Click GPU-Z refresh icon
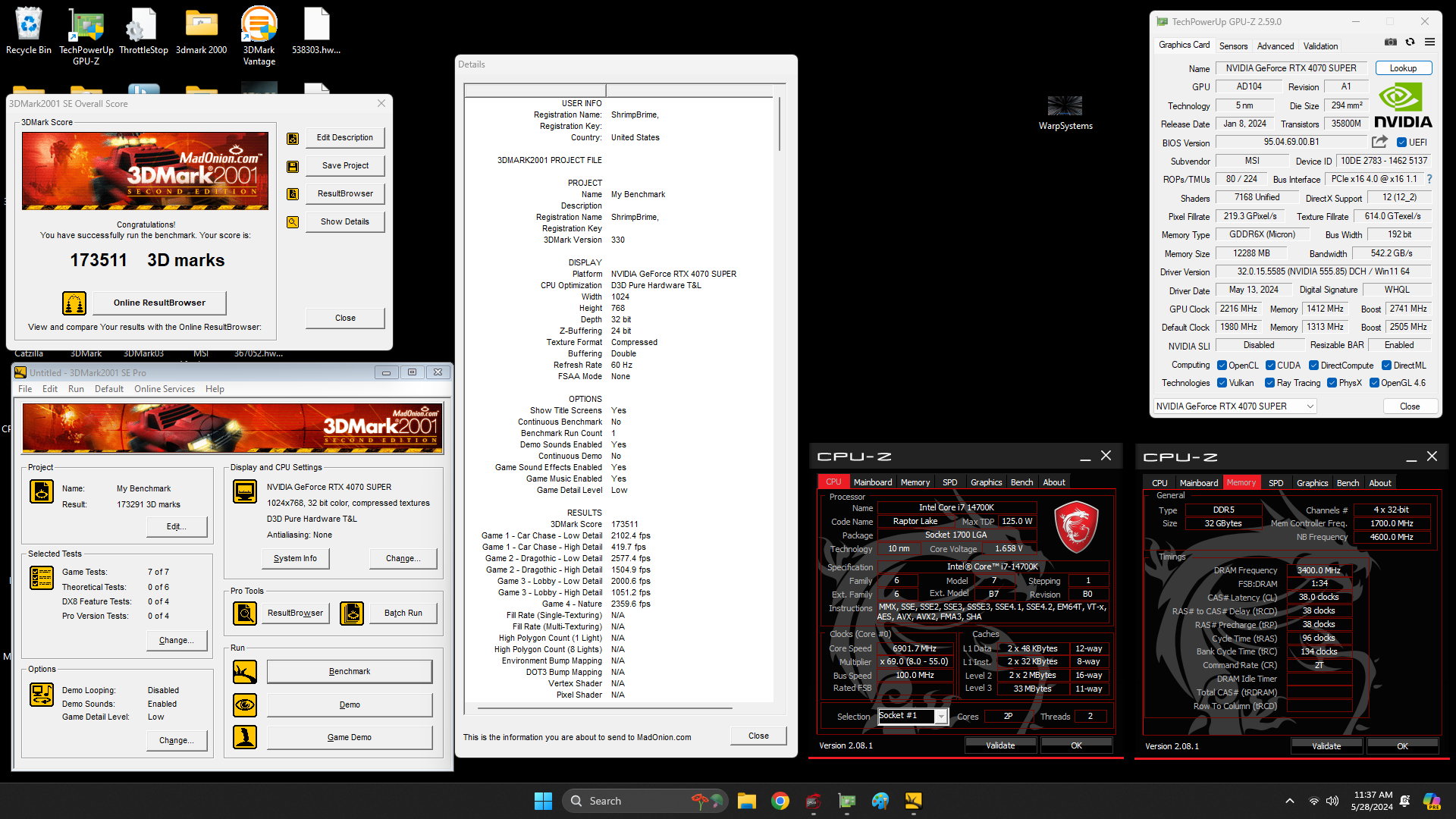The height and width of the screenshot is (819, 1456). tap(1410, 42)
